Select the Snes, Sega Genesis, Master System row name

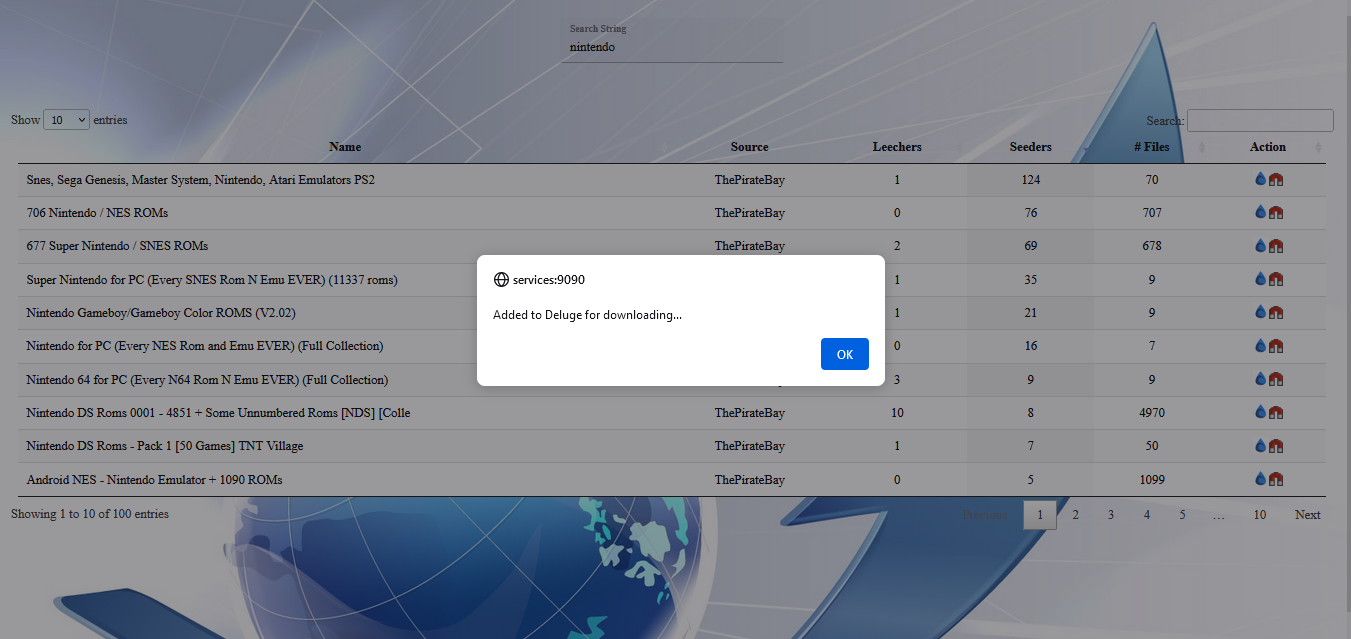201,180
